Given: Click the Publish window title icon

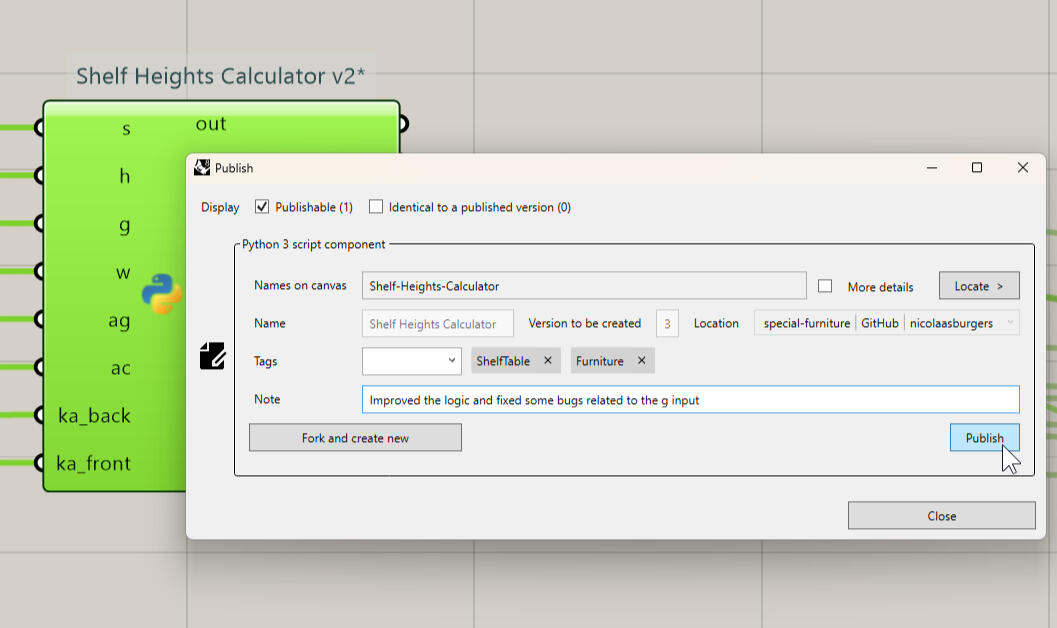Looking at the screenshot, I should point(202,168).
